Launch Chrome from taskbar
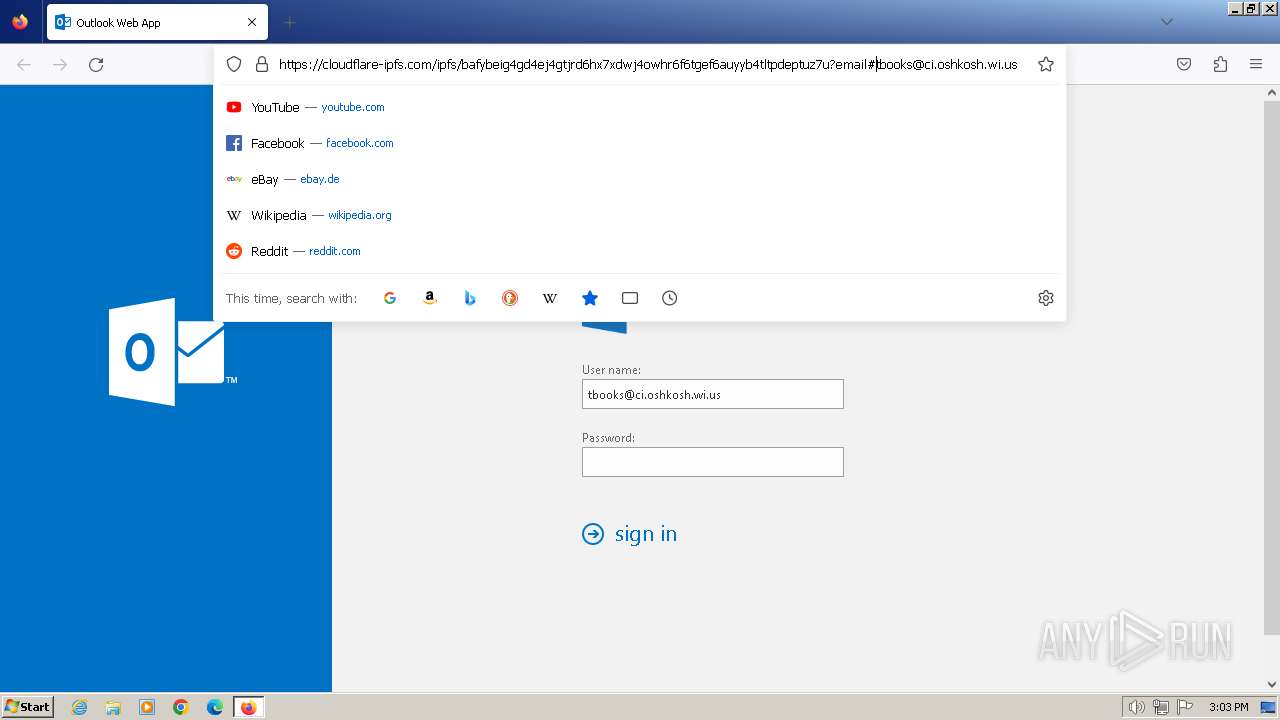The height and width of the screenshot is (720, 1280). pos(181,707)
